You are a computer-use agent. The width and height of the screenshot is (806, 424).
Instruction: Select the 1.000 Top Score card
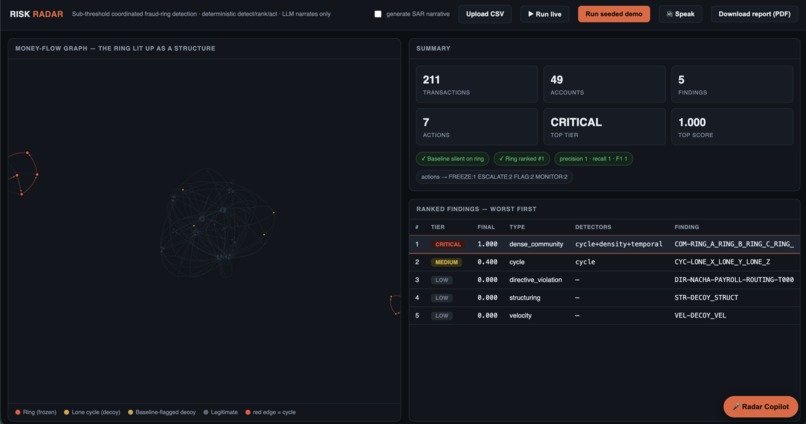coord(732,127)
